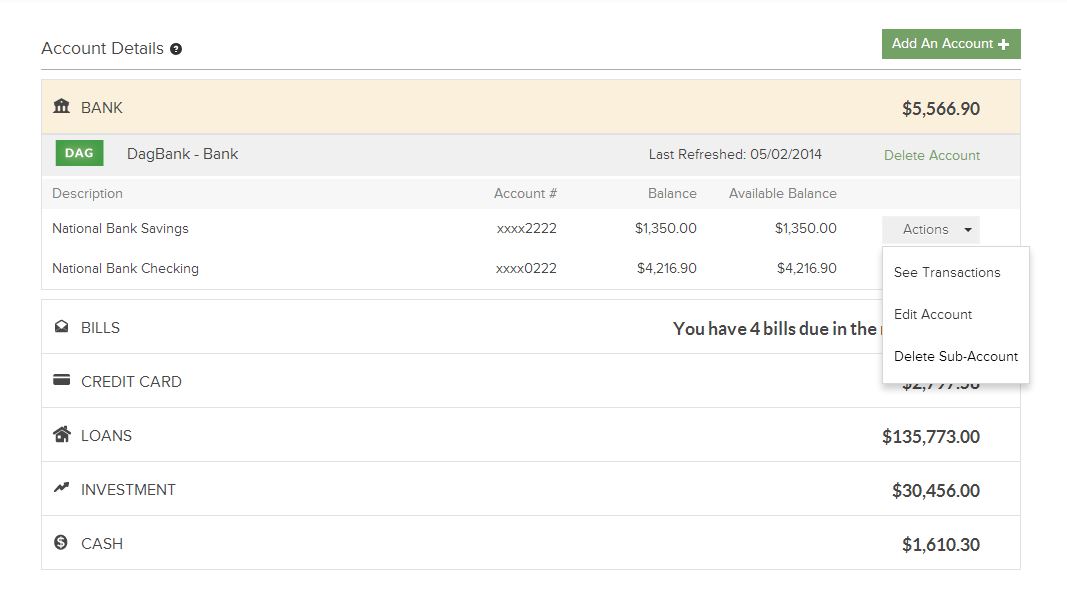
Task: Select Delete Sub-Account from the menu
Action: (x=955, y=356)
